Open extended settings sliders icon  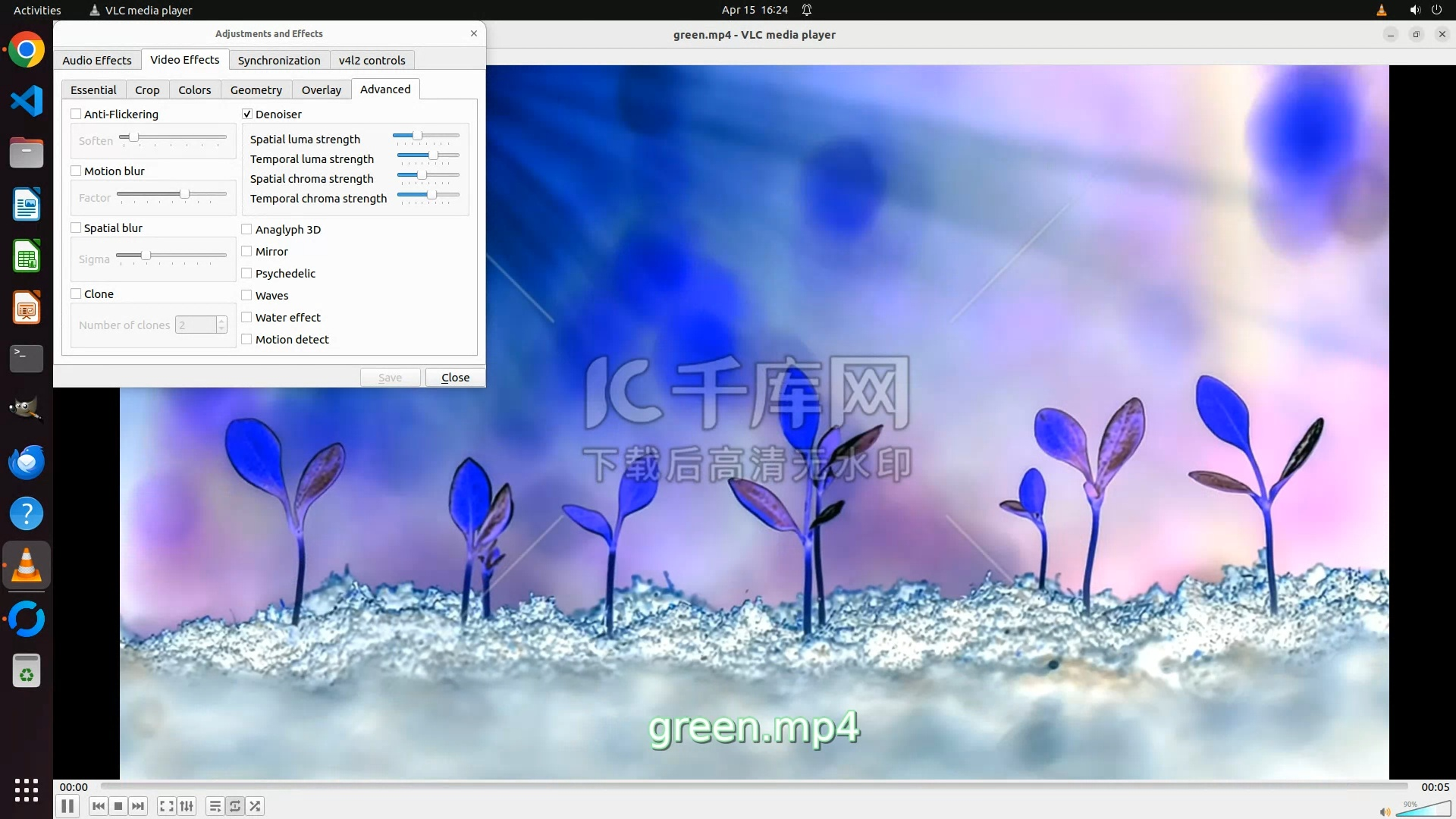(187, 806)
